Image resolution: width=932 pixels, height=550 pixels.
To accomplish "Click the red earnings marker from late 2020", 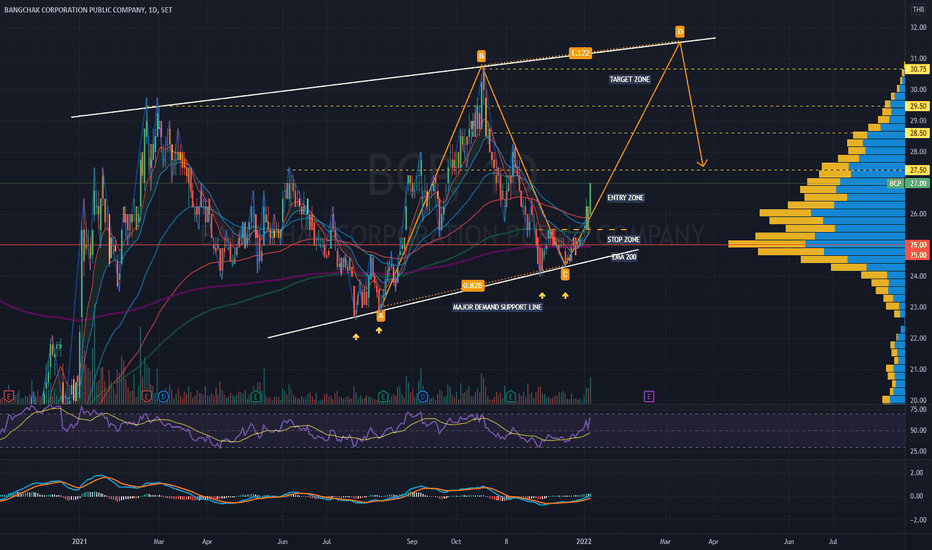I will (9, 396).
